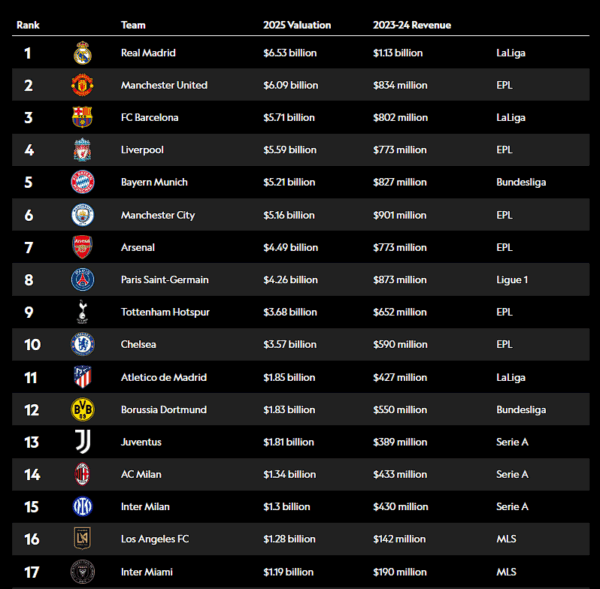Sort by the Rank column header
Viewport: 600px width, 589px height.
[x=28, y=25]
